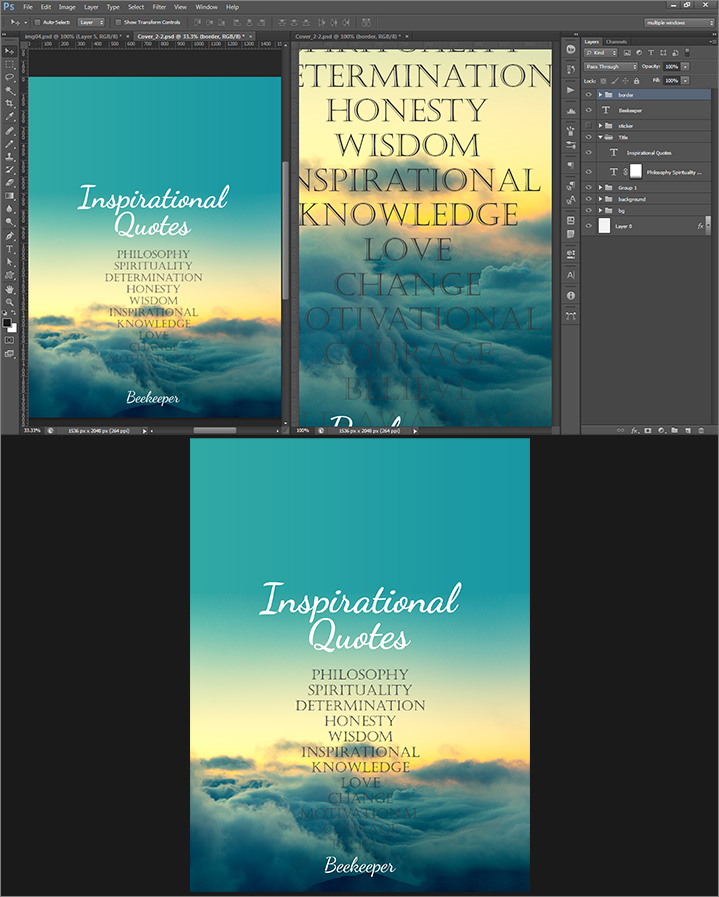The image size is (719, 897).
Task: Open the multiple windows workspace dropdown
Action: coord(679,21)
